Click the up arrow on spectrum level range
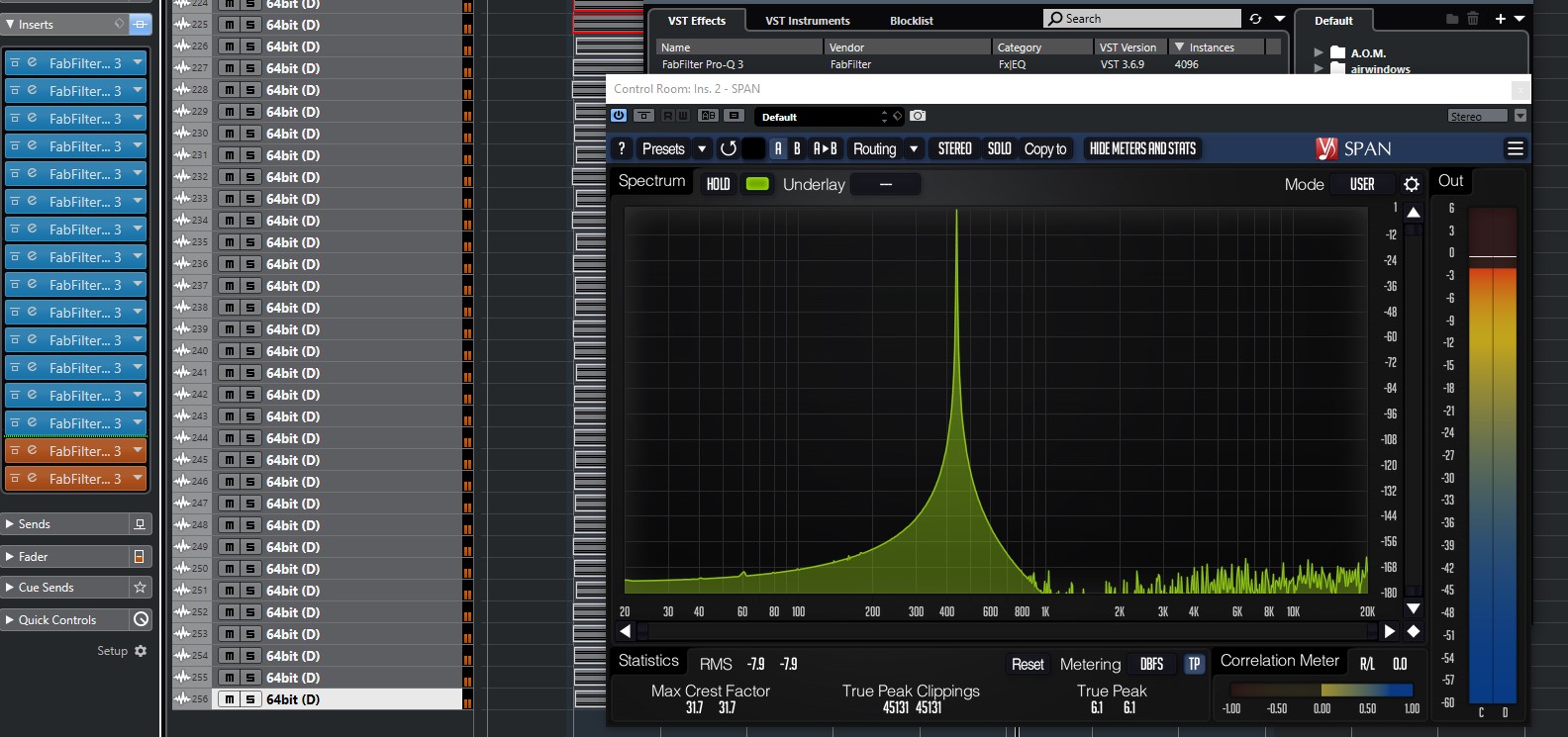The height and width of the screenshot is (737, 1568). [1414, 212]
